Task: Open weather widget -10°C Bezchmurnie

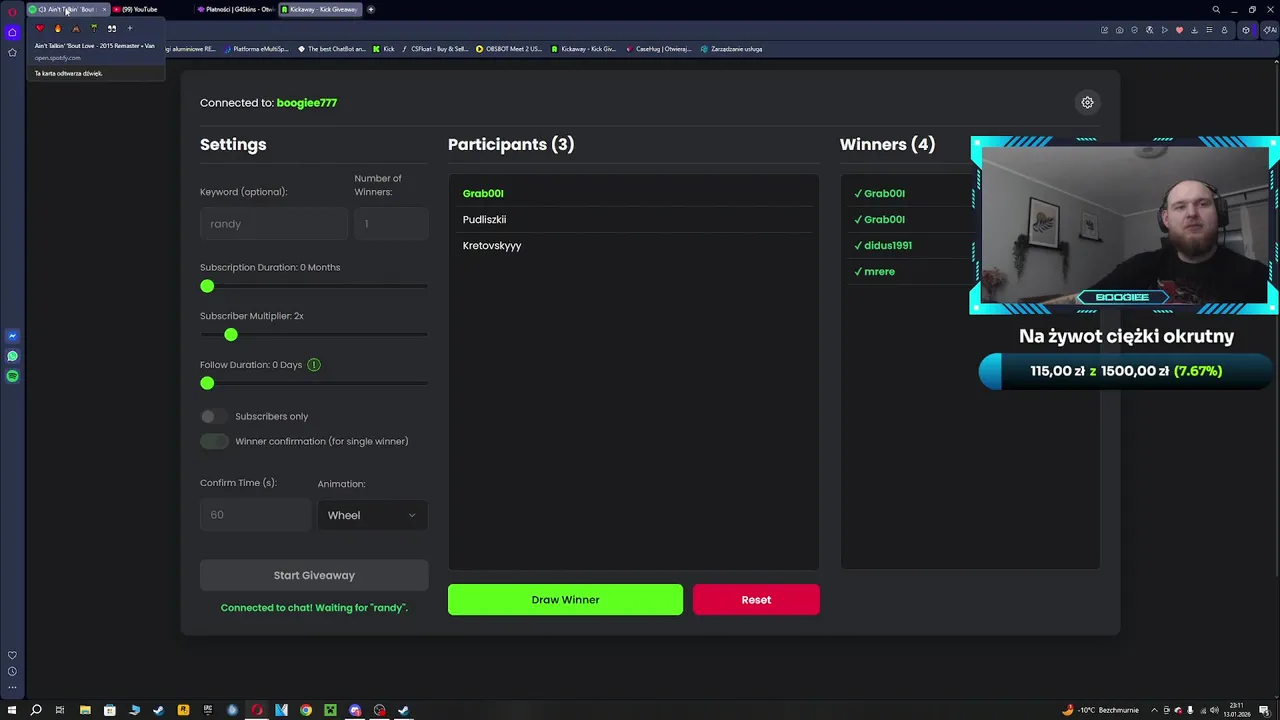Action: pyautogui.click(x=1100, y=710)
